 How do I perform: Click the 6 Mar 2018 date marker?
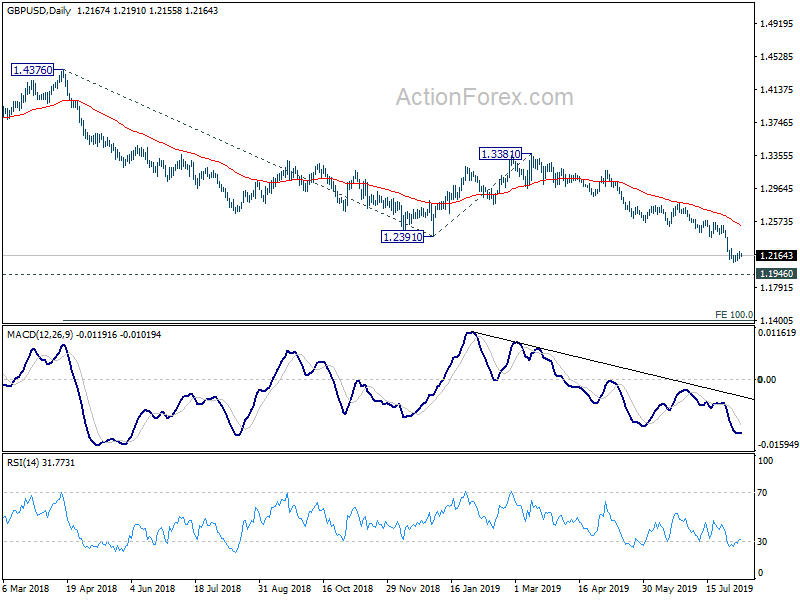(x=26, y=588)
